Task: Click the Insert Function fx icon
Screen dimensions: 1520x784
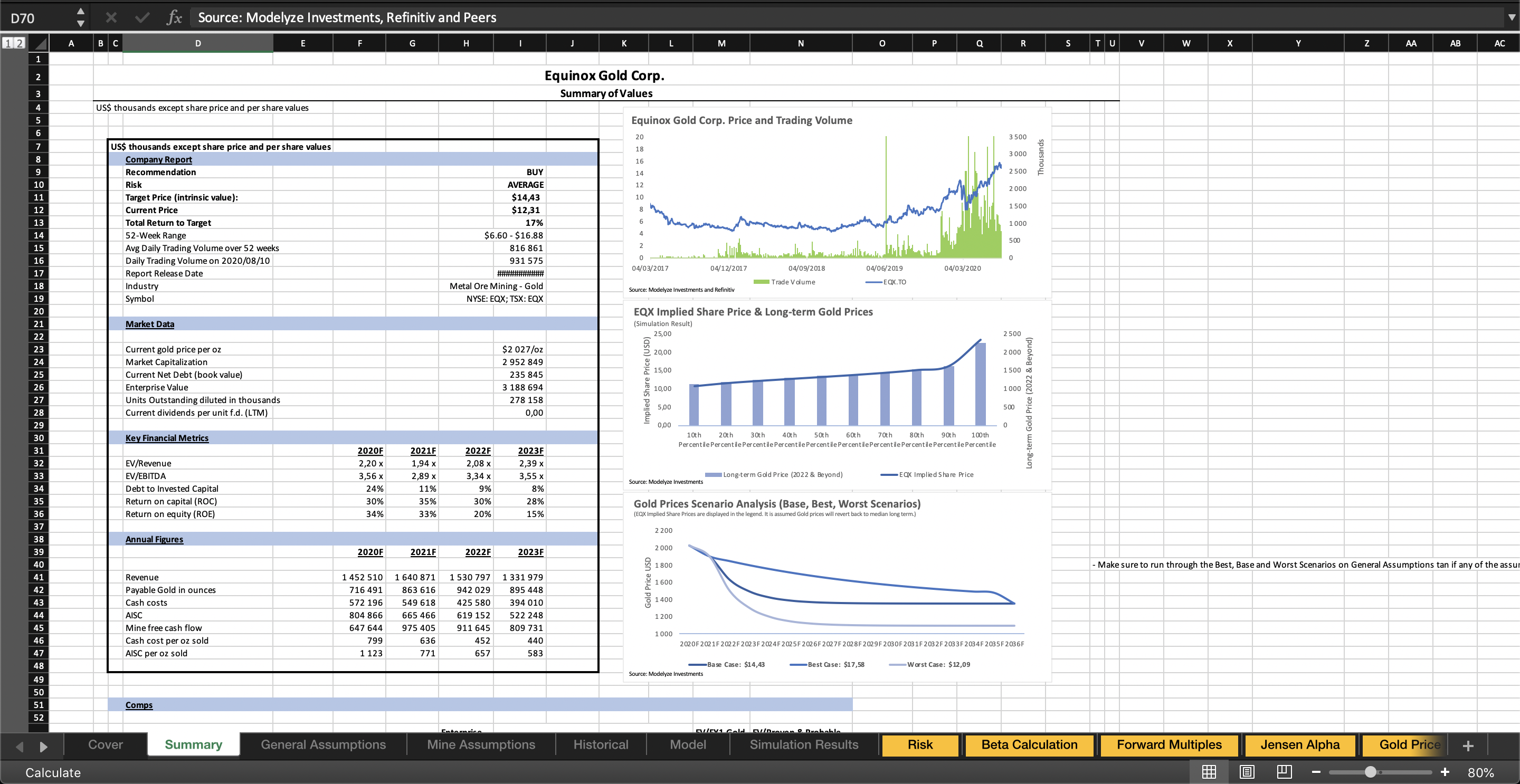Action: coord(174,17)
